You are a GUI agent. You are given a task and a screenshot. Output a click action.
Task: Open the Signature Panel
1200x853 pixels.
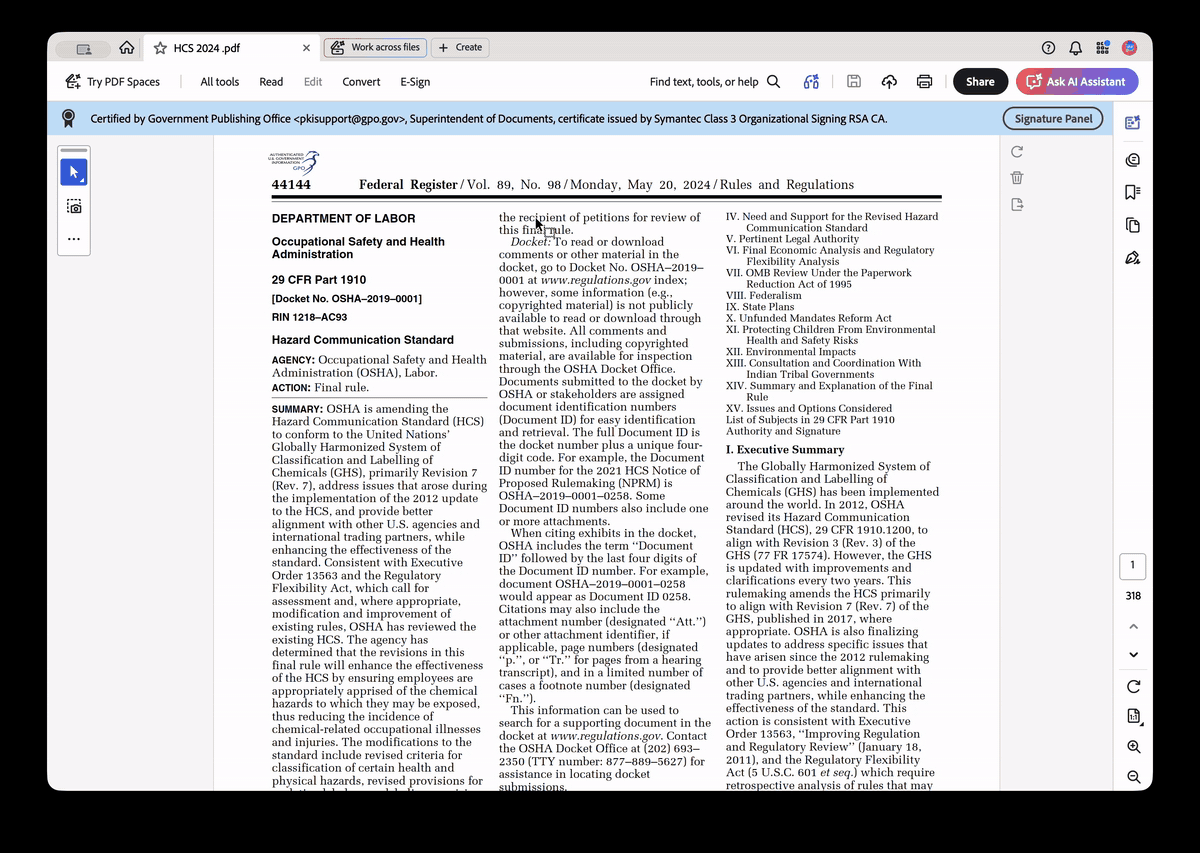[x=1053, y=118]
